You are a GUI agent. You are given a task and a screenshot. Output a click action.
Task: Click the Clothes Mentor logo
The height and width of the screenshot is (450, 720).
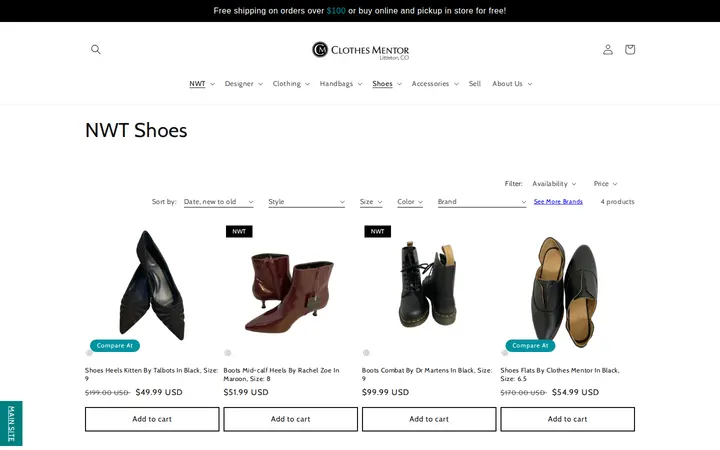point(360,50)
